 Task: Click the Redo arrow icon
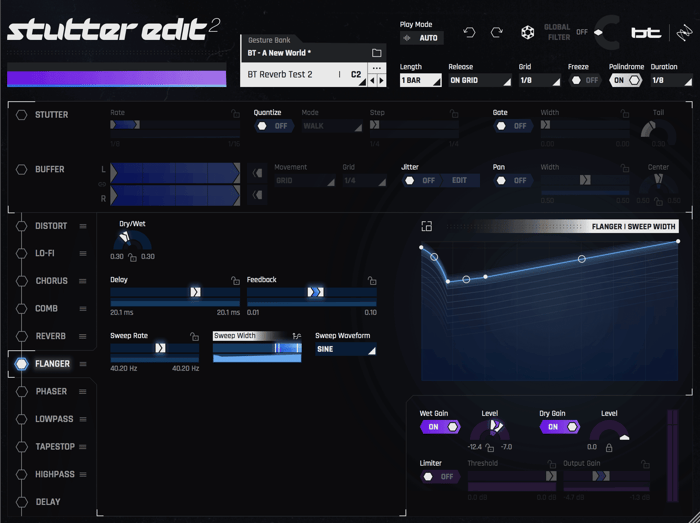pyautogui.click(x=497, y=33)
